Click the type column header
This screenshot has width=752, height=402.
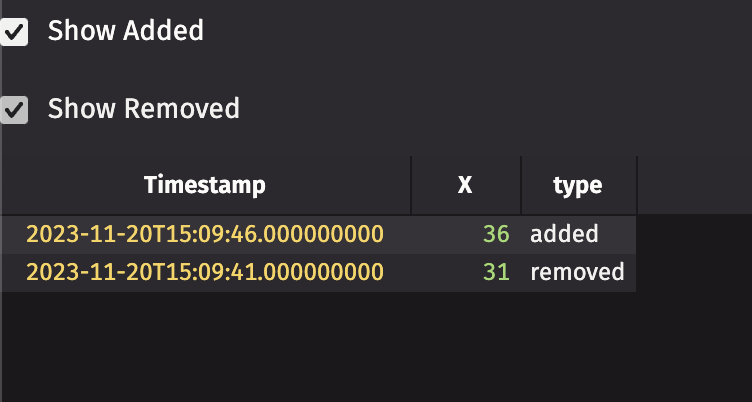(x=578, y=185)
